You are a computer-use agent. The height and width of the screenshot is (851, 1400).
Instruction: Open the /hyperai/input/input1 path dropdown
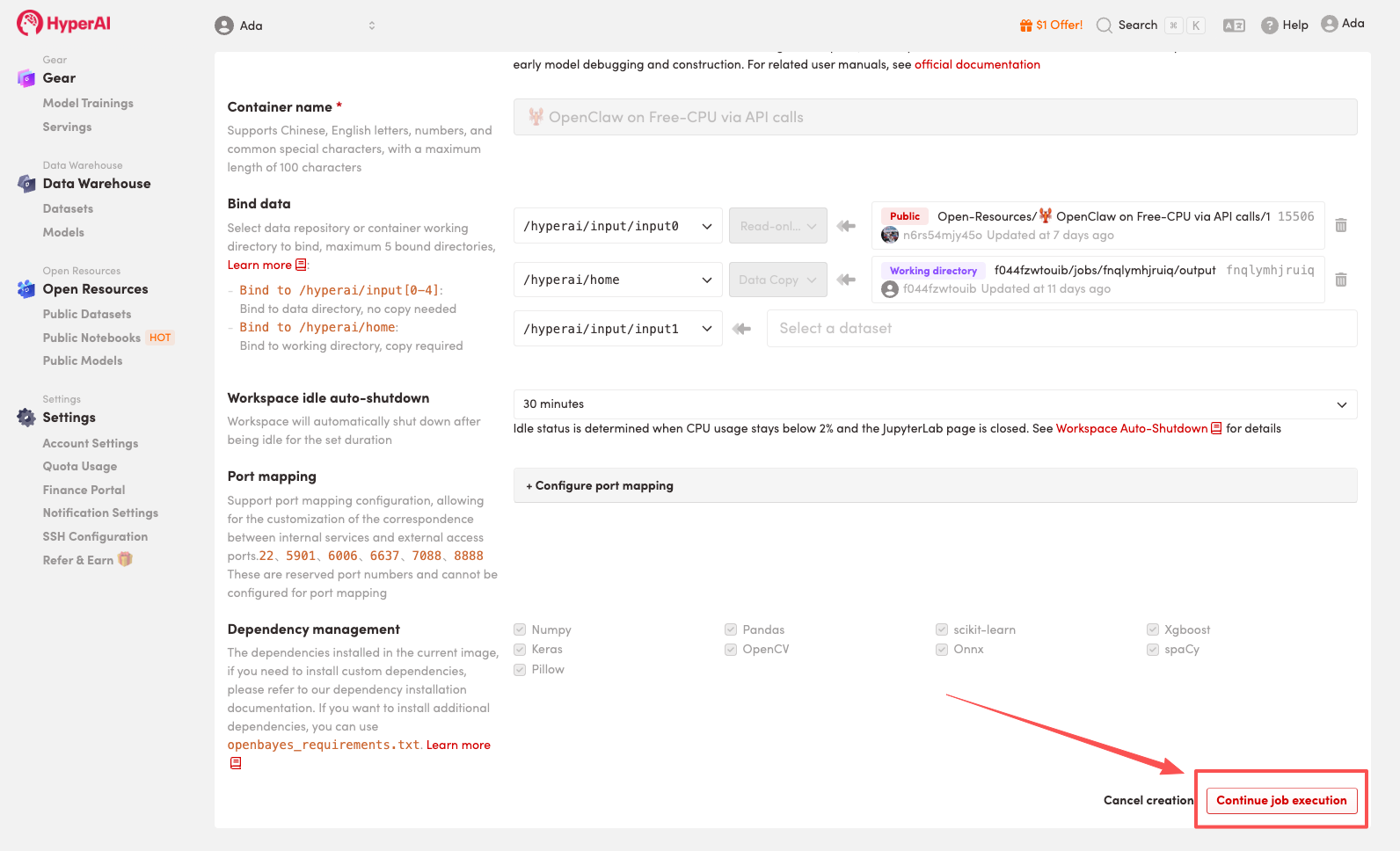(617, 329)
